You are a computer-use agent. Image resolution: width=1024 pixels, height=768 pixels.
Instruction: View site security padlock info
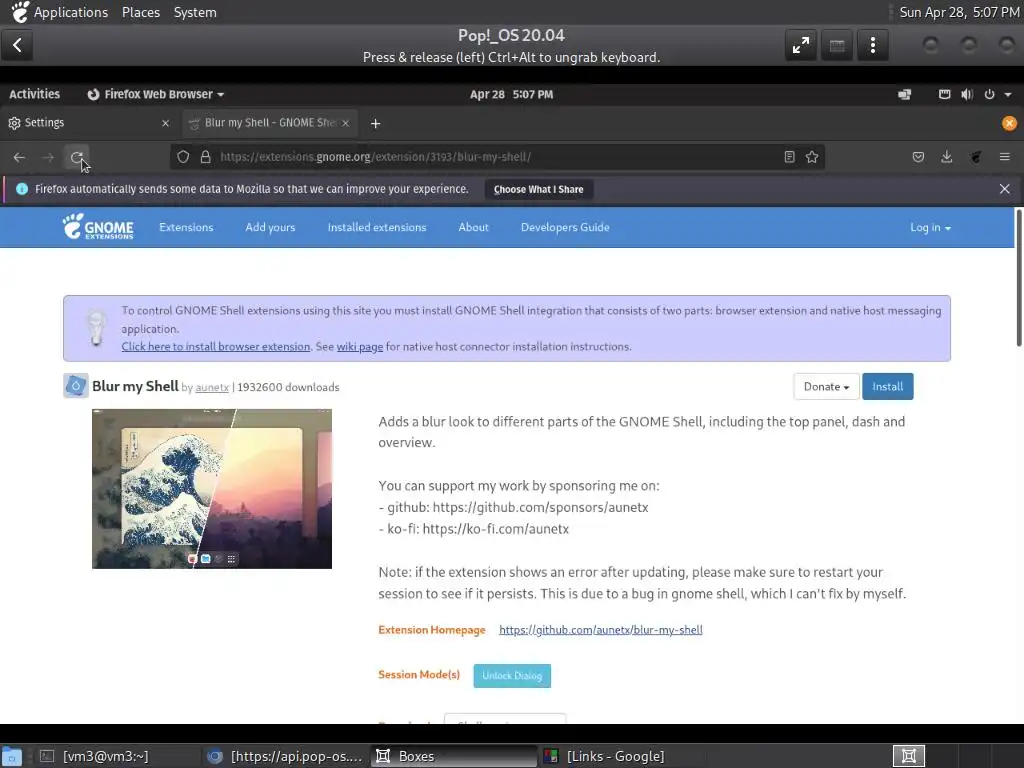(x=206, y=157)
